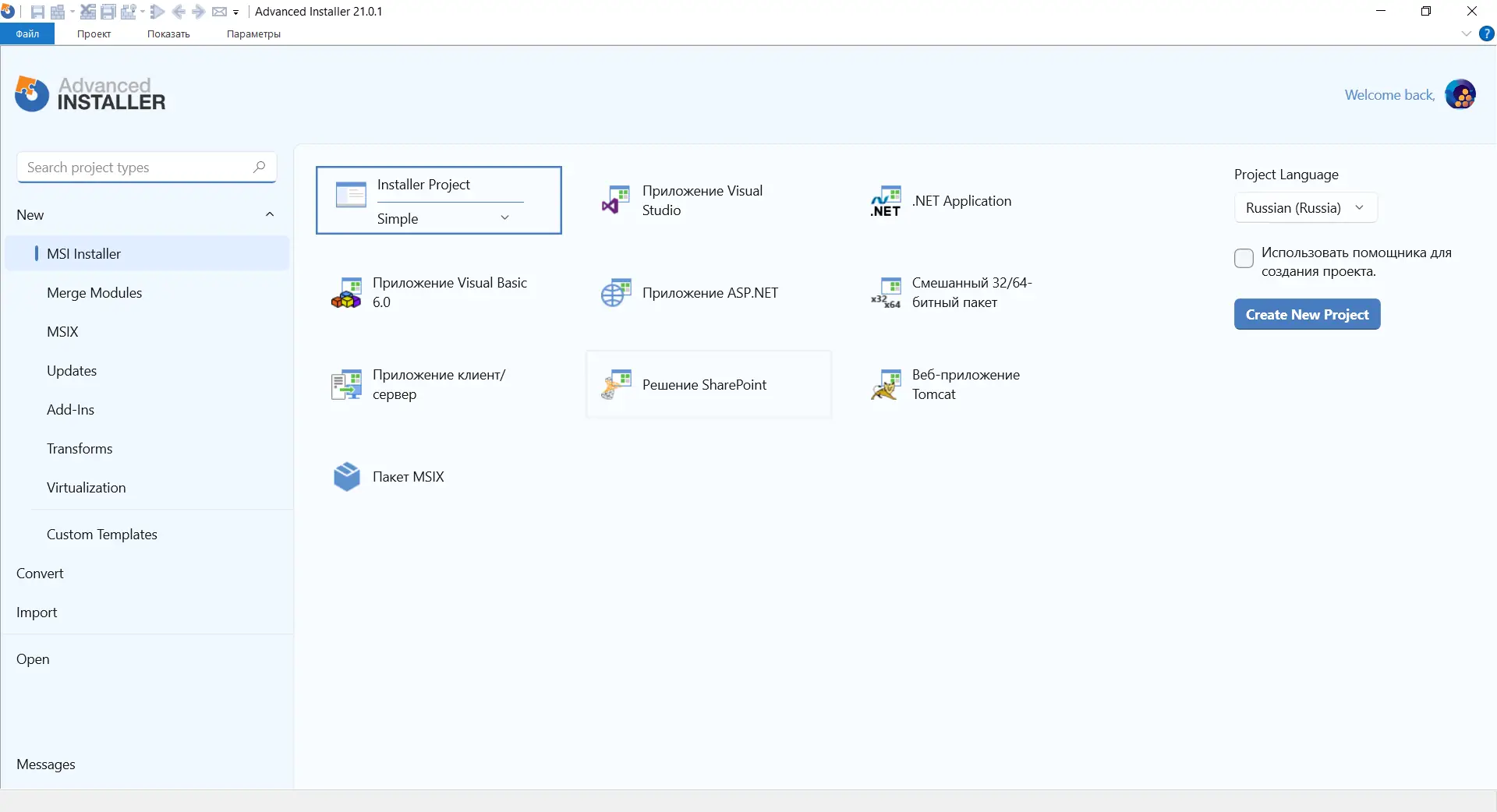Viewport: 1497px width, 812px height.
Task: Click the Create New Project button
Action: (x=1307, y=314)
